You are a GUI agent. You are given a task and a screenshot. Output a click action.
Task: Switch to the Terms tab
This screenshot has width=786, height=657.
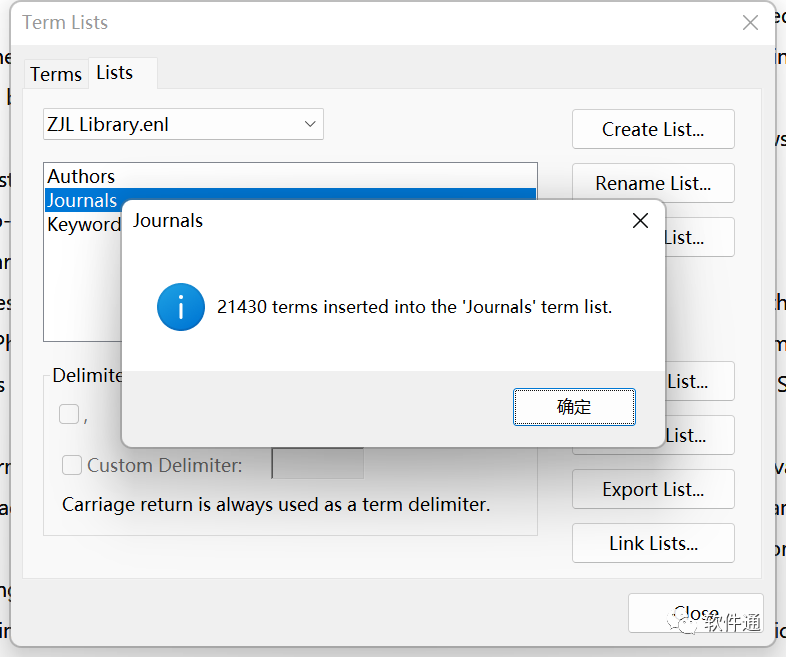56,74
